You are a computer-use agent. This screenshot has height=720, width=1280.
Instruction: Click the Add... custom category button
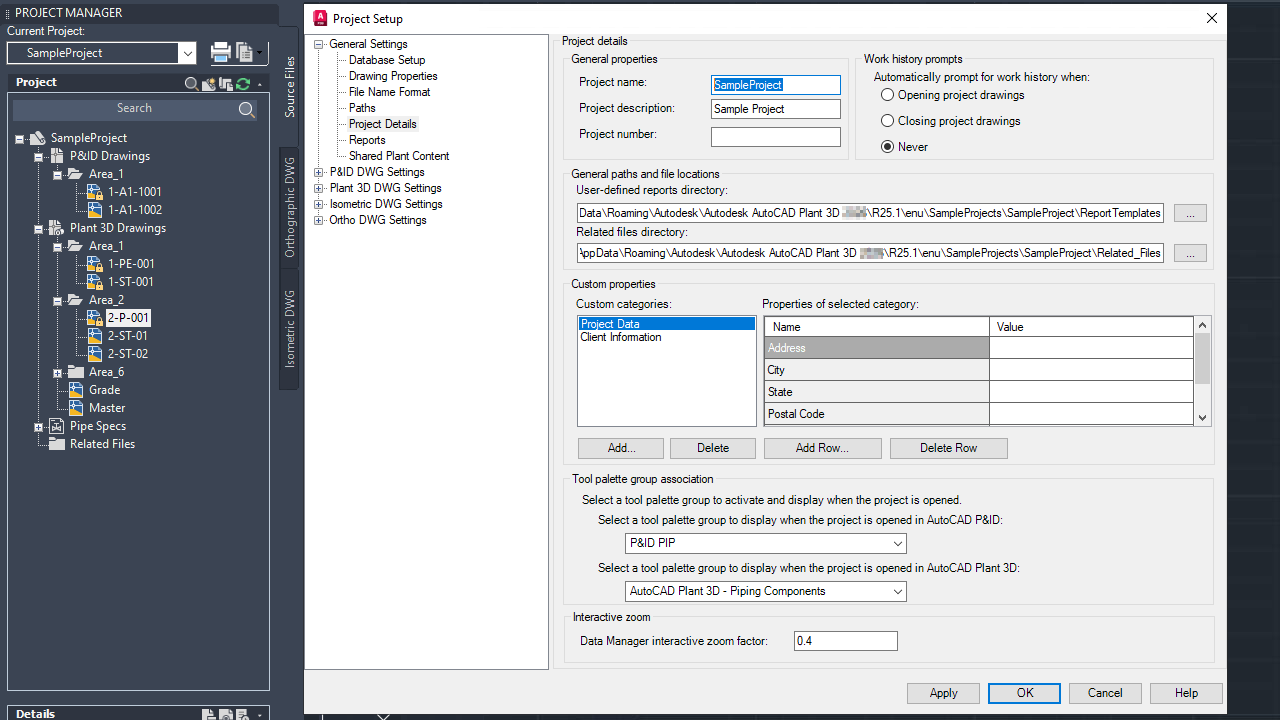[620, 448]
